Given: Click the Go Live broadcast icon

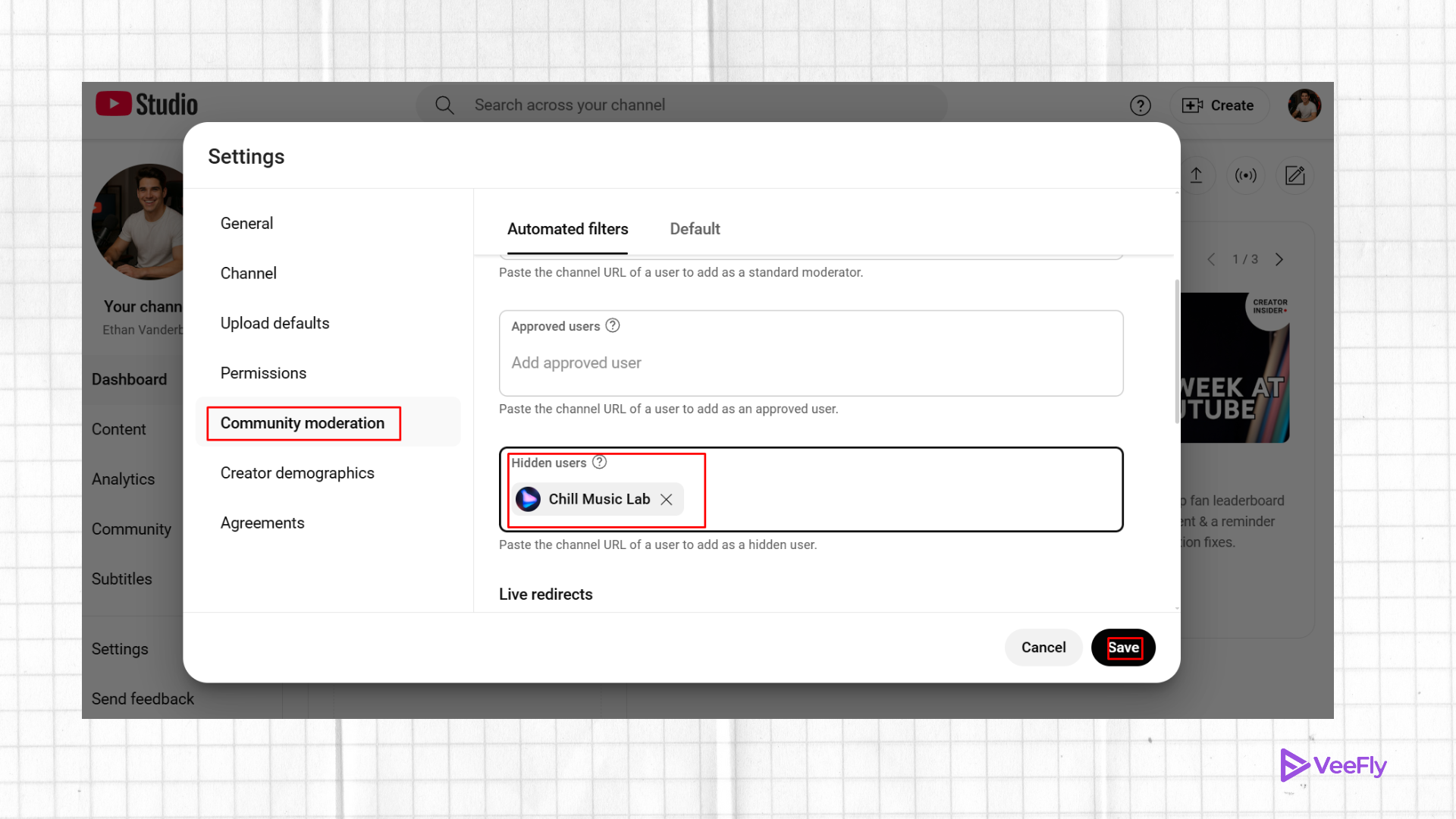Looking at the screenshot, I should pyautogui.click(x=1245, y=175).
